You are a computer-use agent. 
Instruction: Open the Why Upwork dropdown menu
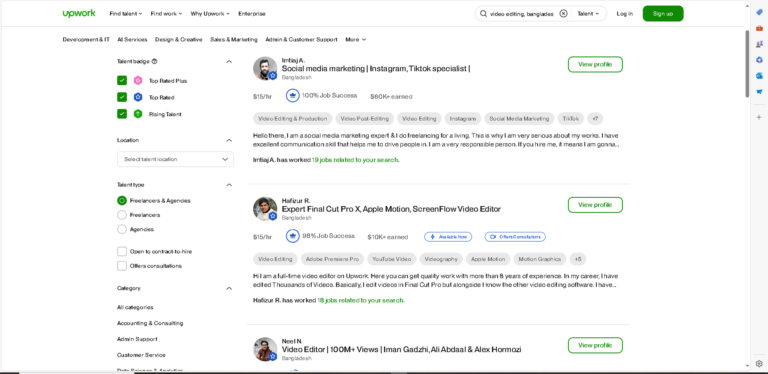210,14
